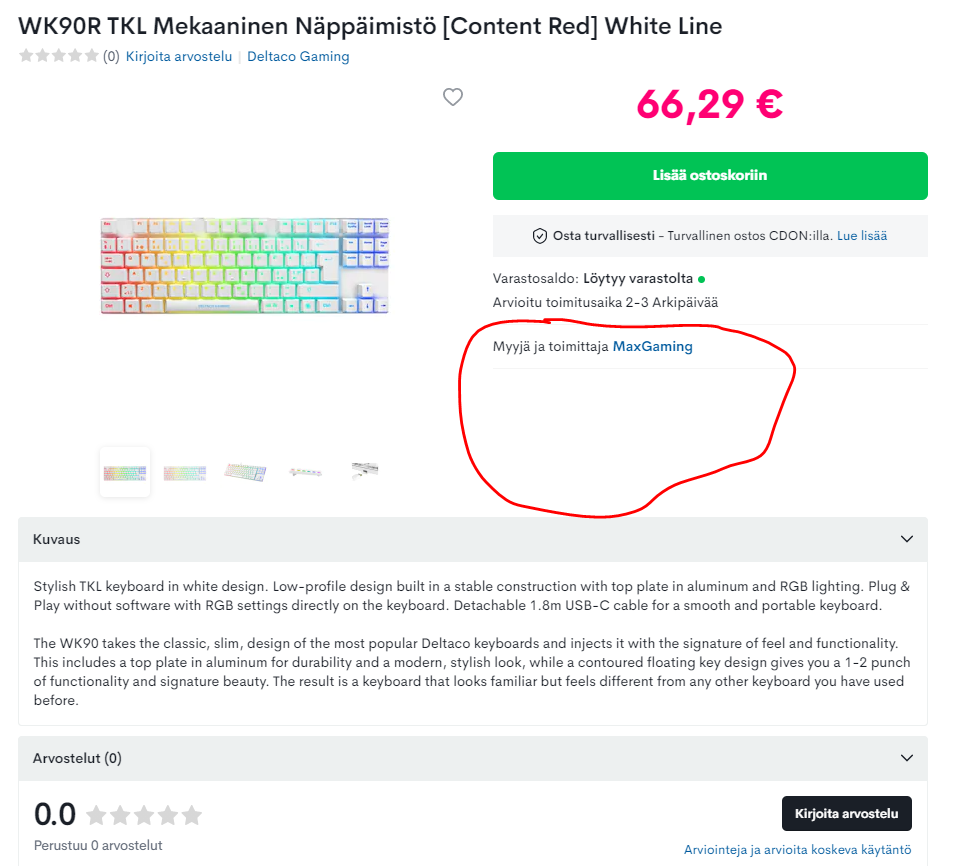956x866 pixels.
Task: Show the angled keyboard view thumbnail
Action: coord(245,472)
